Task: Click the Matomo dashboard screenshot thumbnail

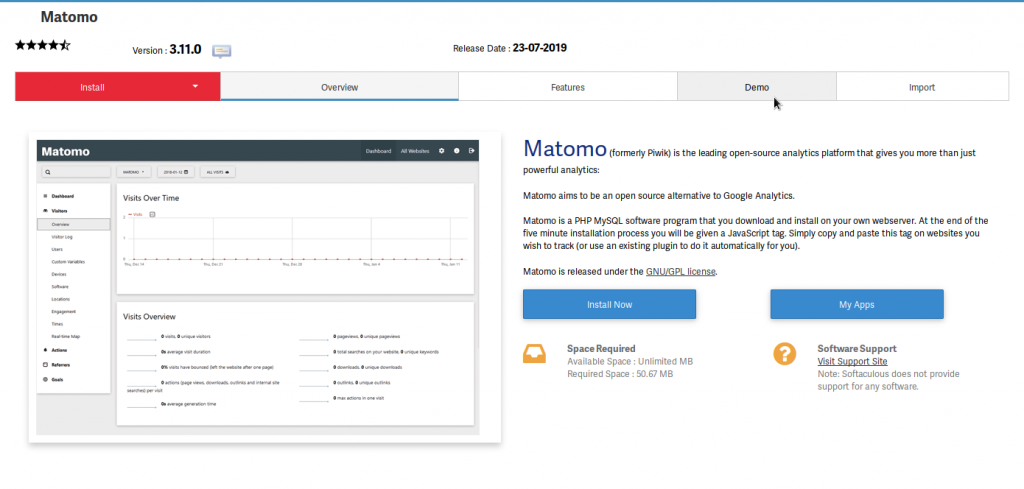Action: click(267, 288)
